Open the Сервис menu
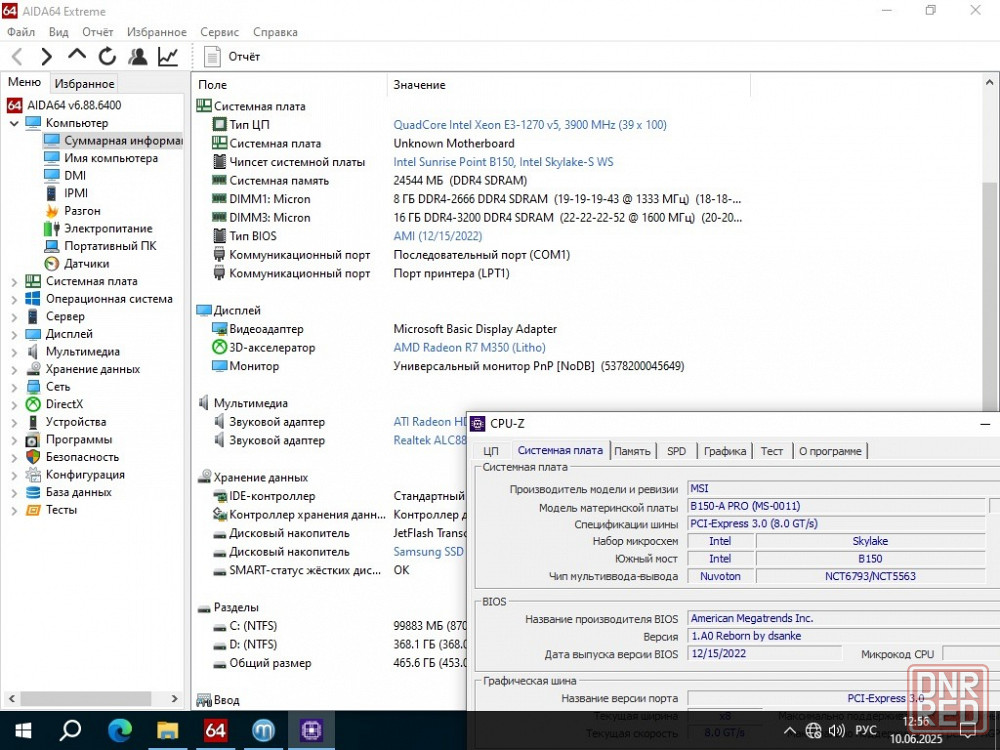Viewport: 1000px width, 750px height. pyautogui.click(x=219, y=32)
